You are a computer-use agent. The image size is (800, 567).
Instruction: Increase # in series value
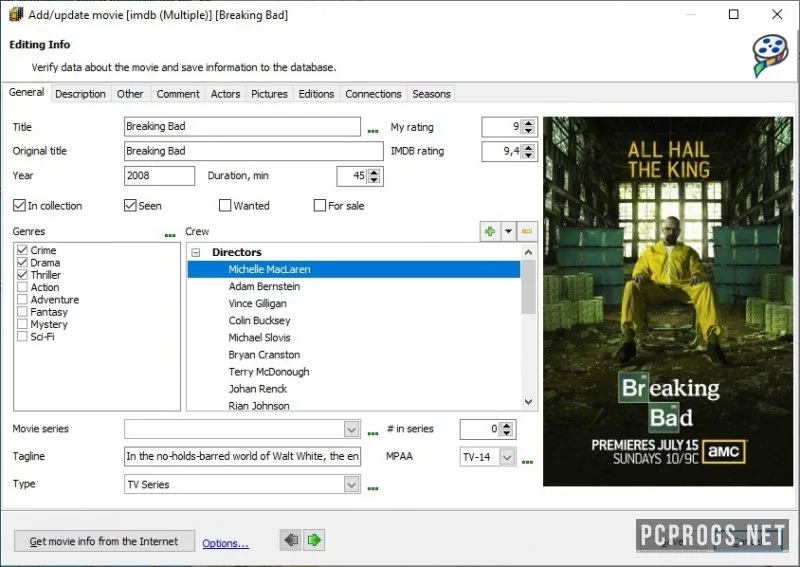[506, 425]
